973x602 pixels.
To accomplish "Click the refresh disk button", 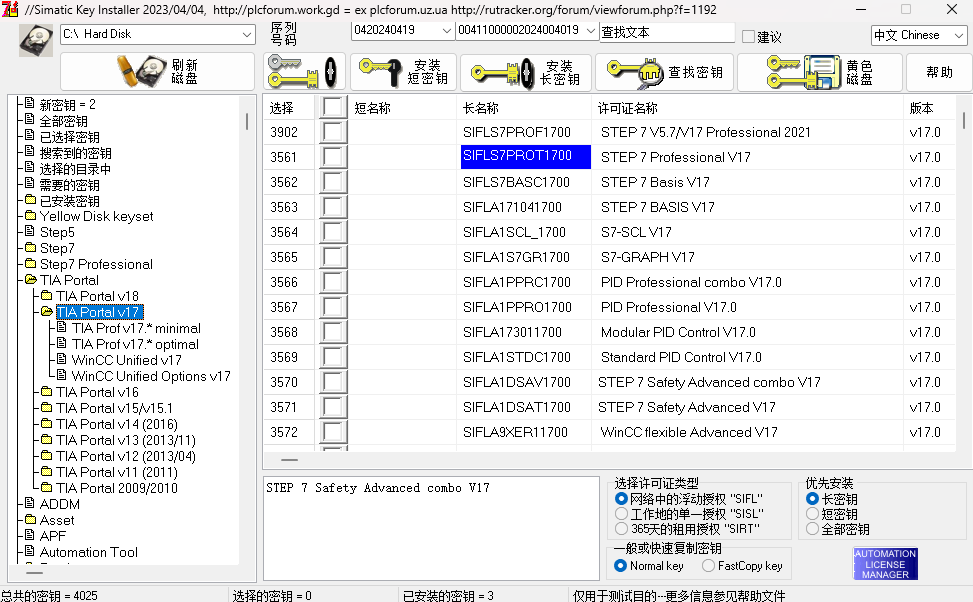I will (x=158, y=71).
